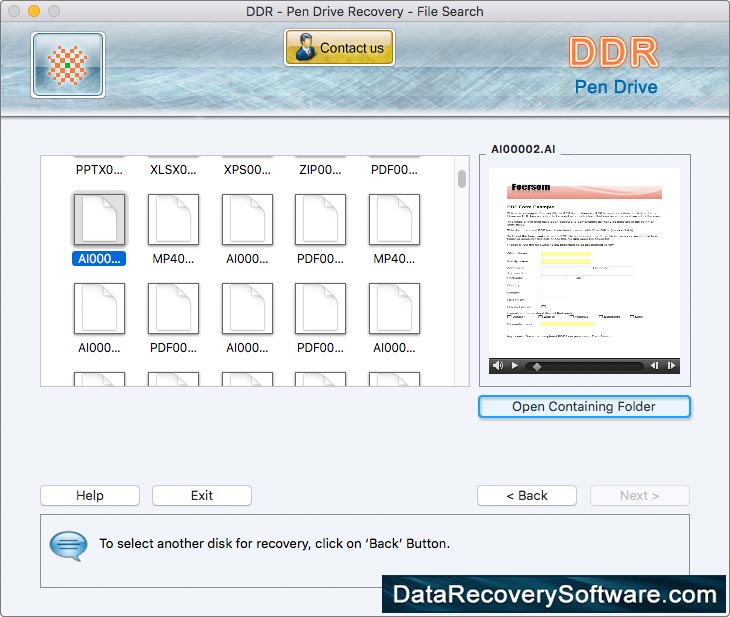Select the ZIP00... file label
The image size is (730, 617).
tap(320, 170)
